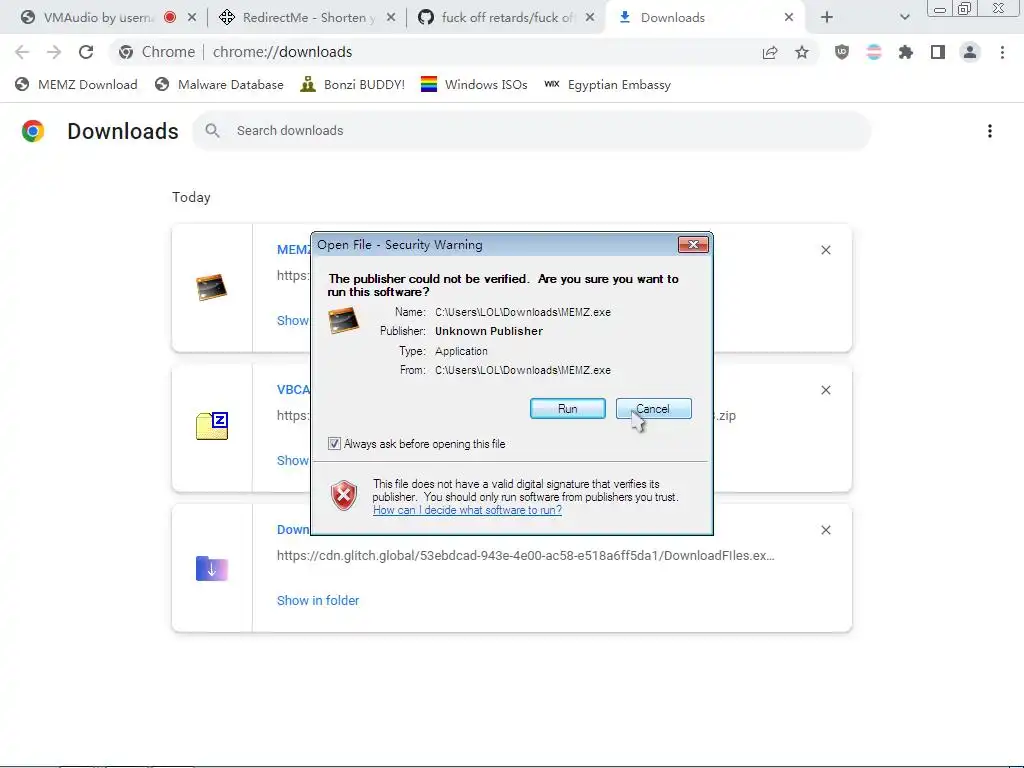
Task: Close the GitHub tab
Action: click(x=590, y=18)
